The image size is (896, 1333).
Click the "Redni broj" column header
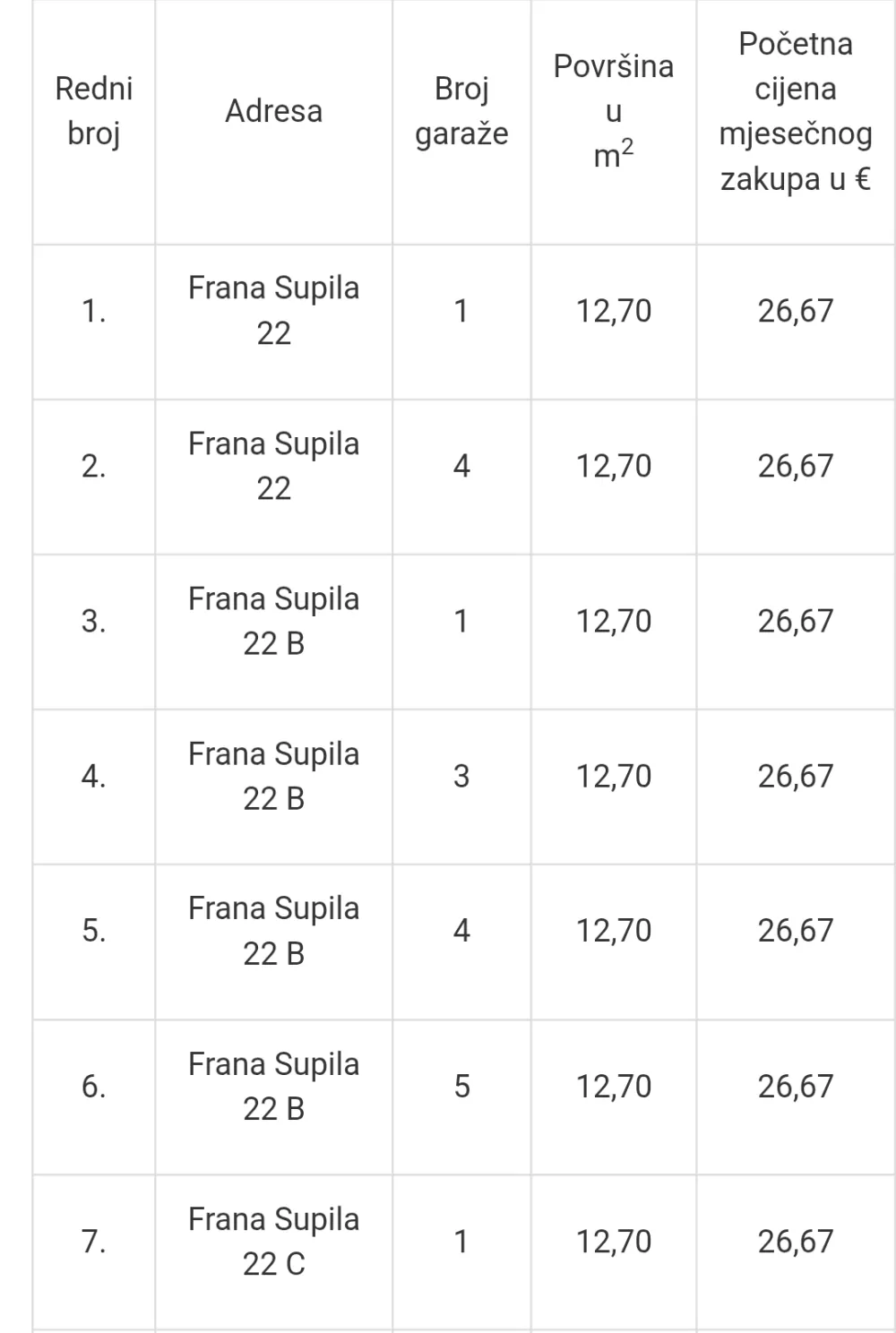(x=94, y=111)
